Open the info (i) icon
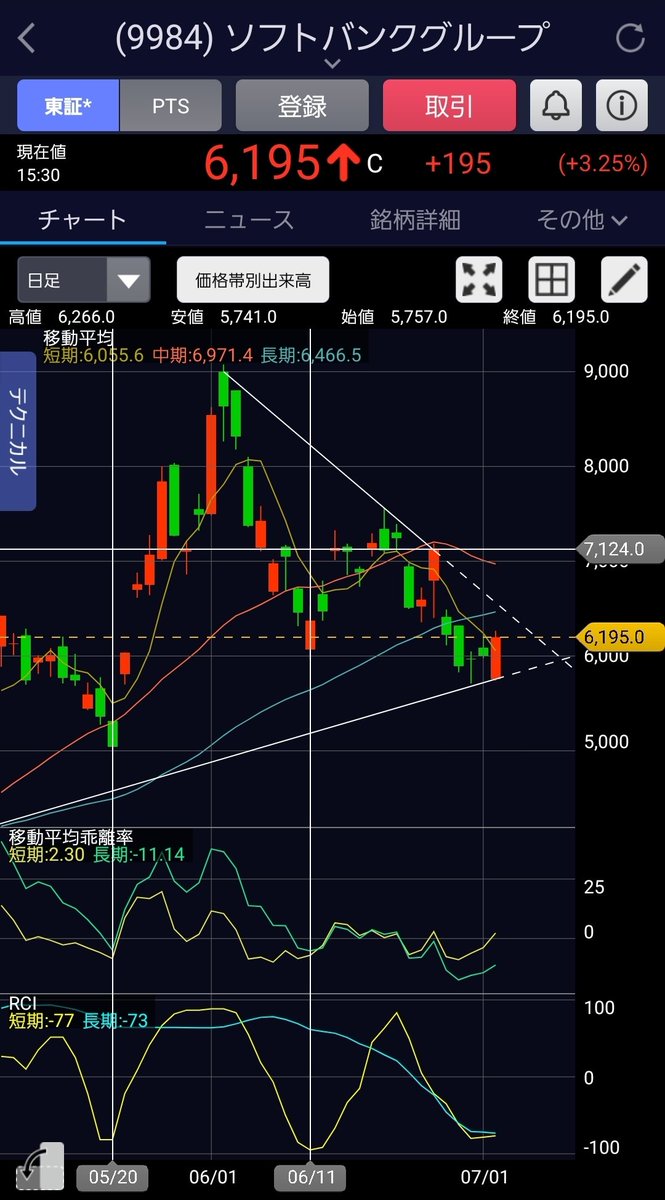Viewport: 665px width, 1200px height. (622, 106)
